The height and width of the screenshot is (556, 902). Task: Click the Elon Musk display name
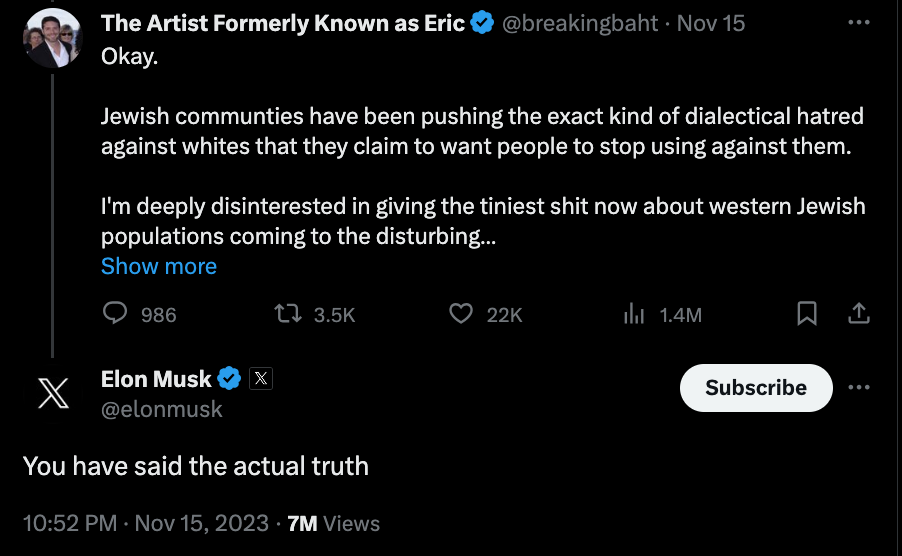[x=156, y=379]
